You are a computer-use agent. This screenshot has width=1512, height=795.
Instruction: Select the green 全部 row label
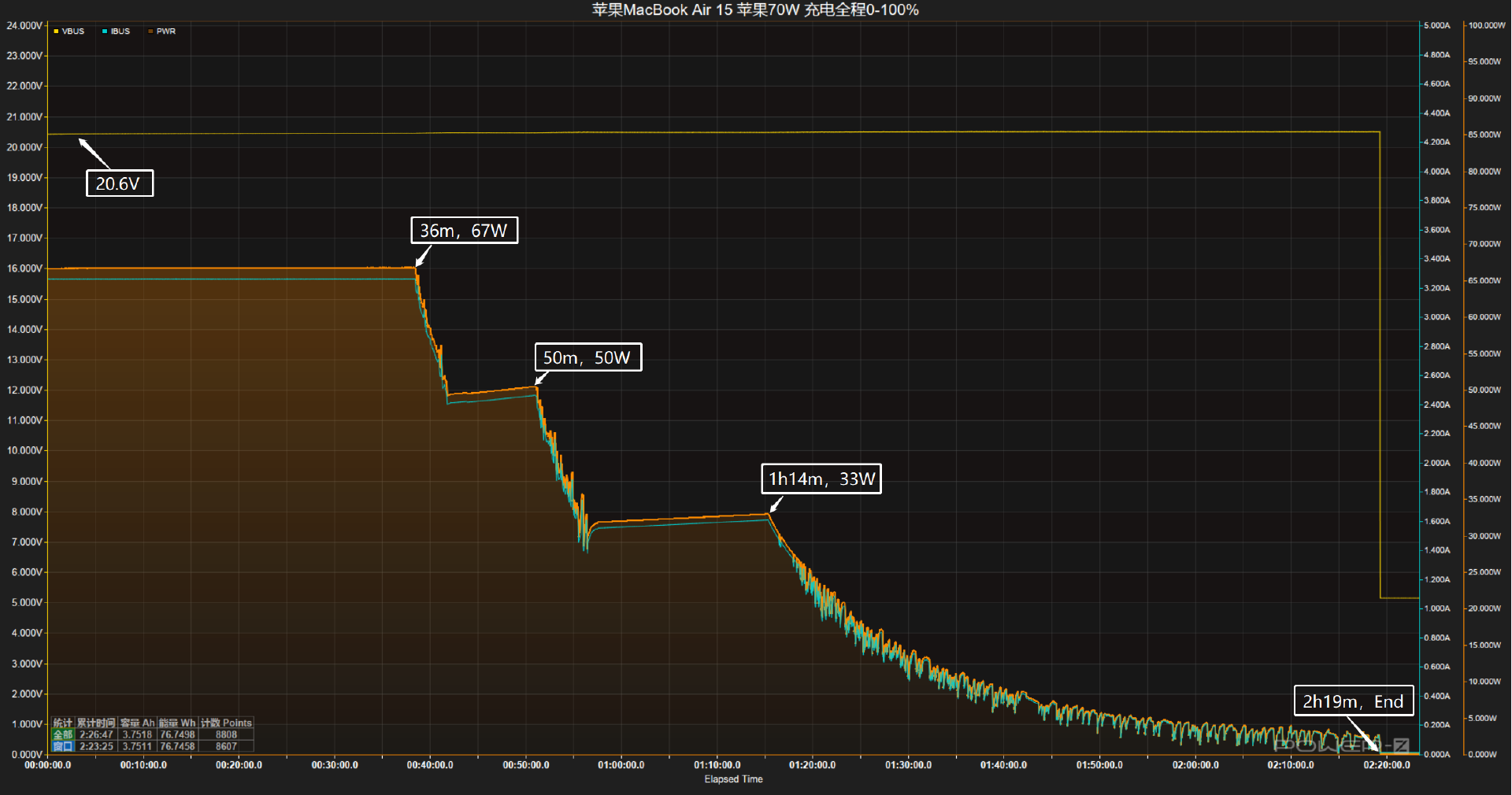[63, 734]
